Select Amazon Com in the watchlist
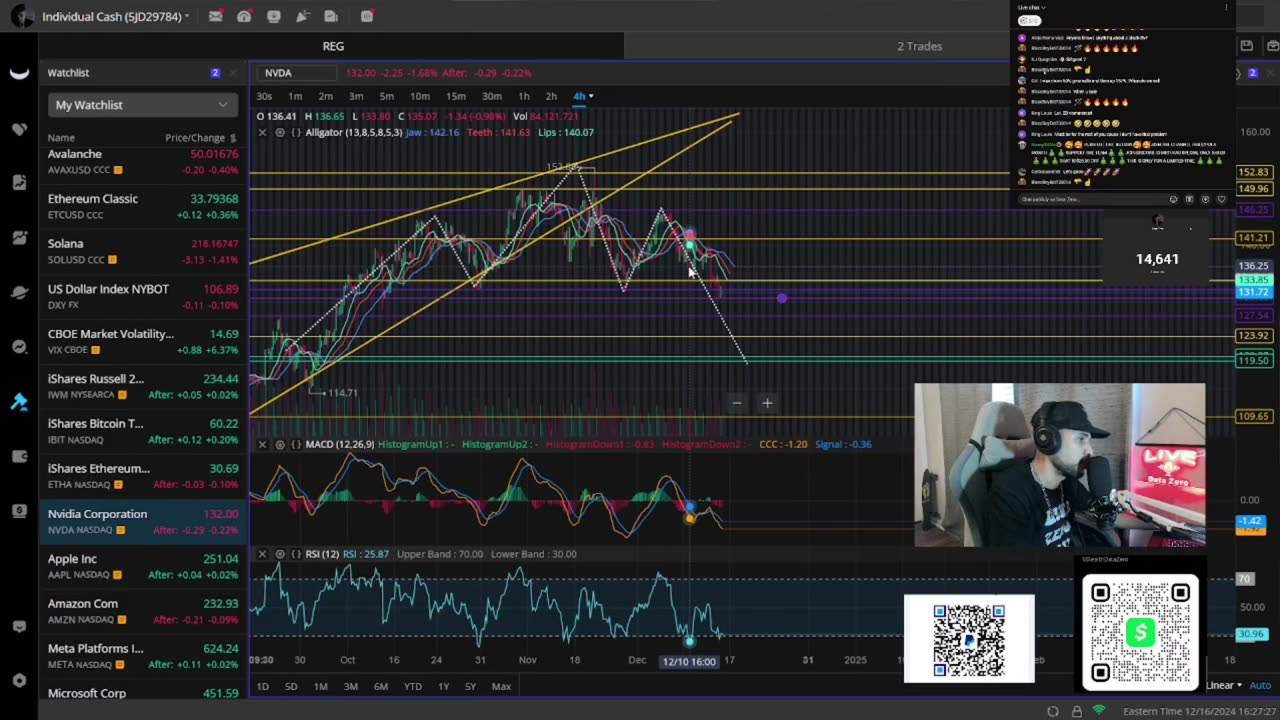Image resolution: width=1280 pixels, height=720 pixels. 142,611
